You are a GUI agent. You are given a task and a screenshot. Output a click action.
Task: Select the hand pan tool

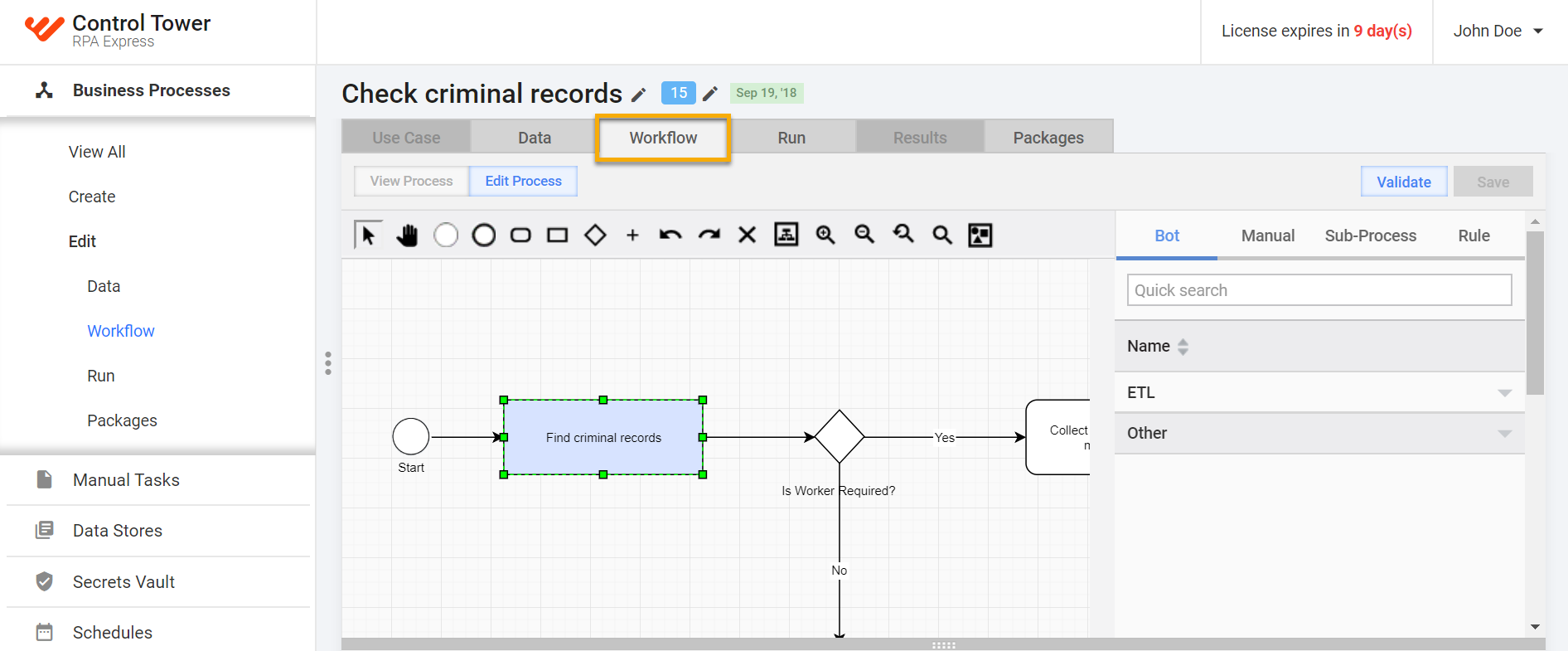coord(407,236)
